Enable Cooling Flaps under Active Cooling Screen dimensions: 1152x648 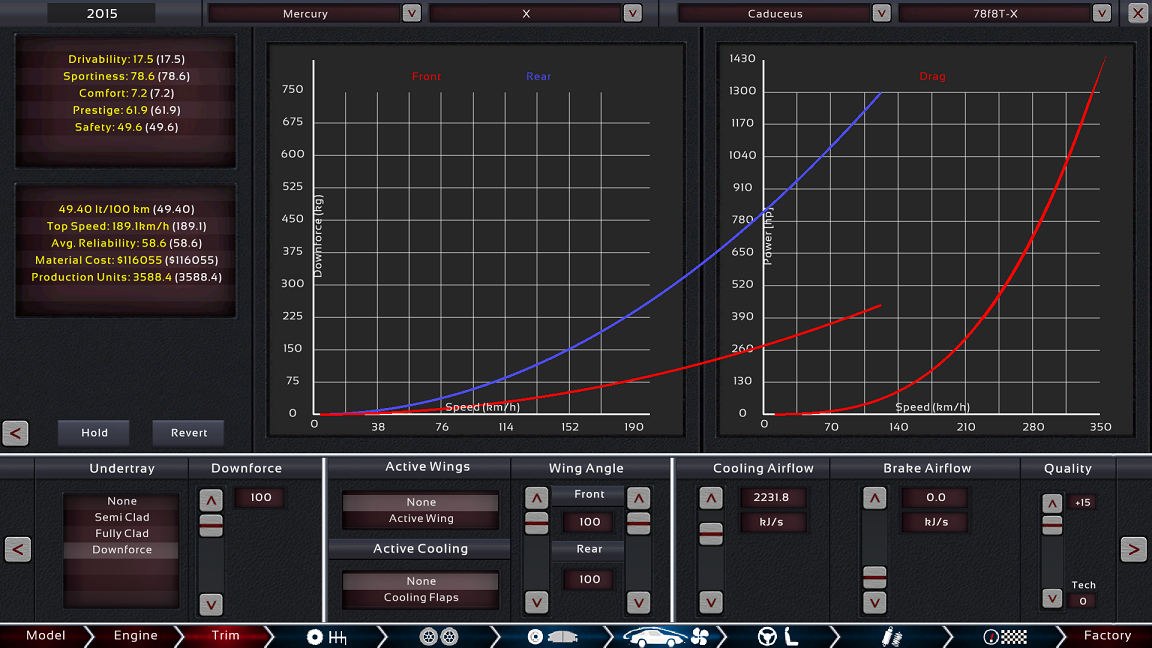421,598
